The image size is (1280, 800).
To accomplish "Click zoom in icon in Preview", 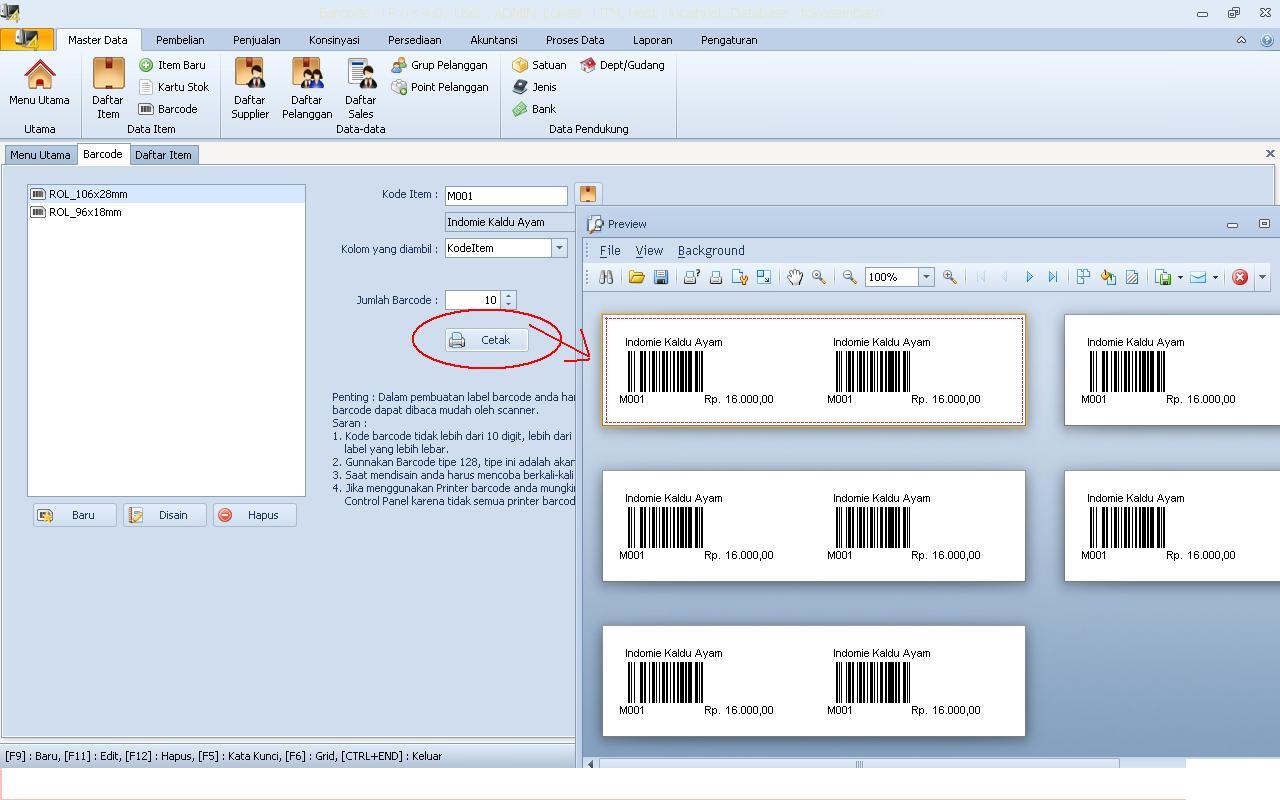I will [x=950, y=277].
